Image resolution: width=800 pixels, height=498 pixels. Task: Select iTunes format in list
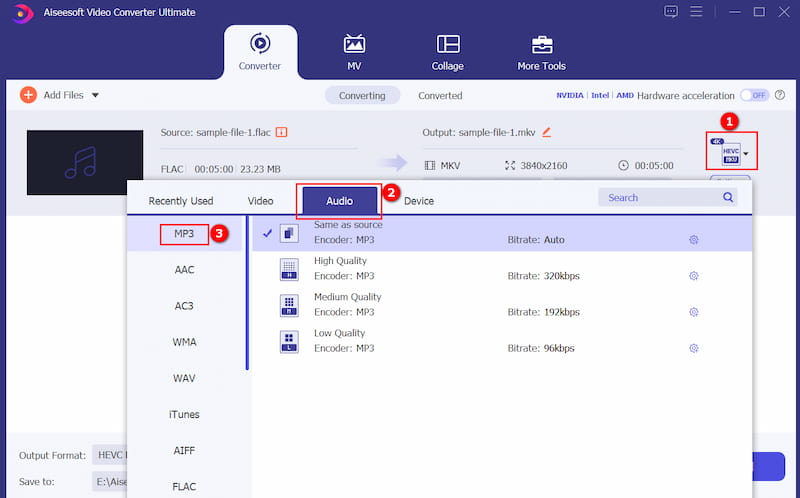(184, 415)
